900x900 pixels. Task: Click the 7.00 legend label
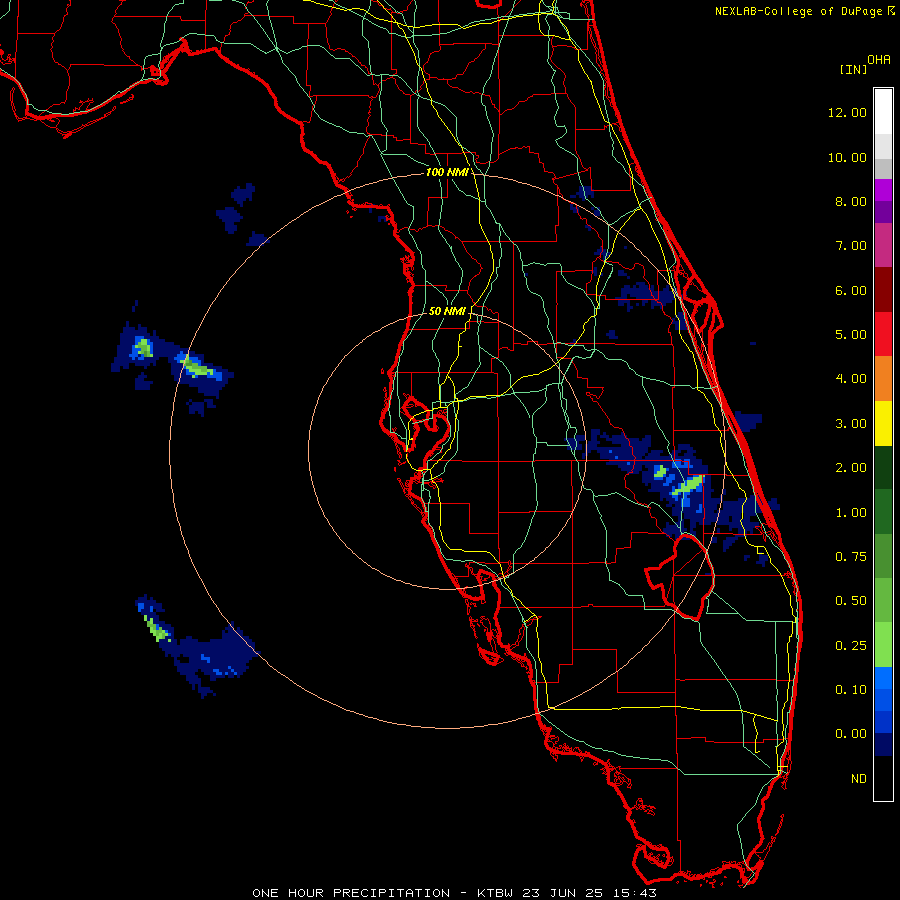pos(851,246)
